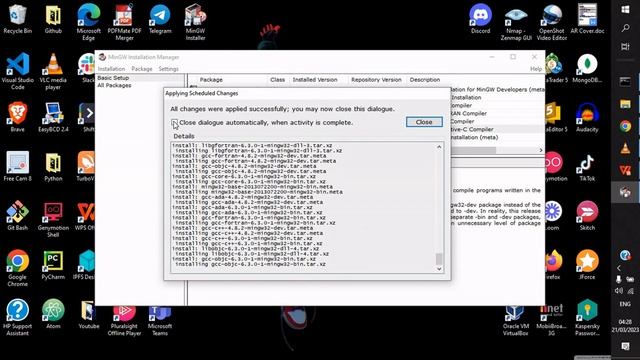The width and height of the screenshot is (640, 360).
Task: Click the Description column header
Action: click(425, 80)
